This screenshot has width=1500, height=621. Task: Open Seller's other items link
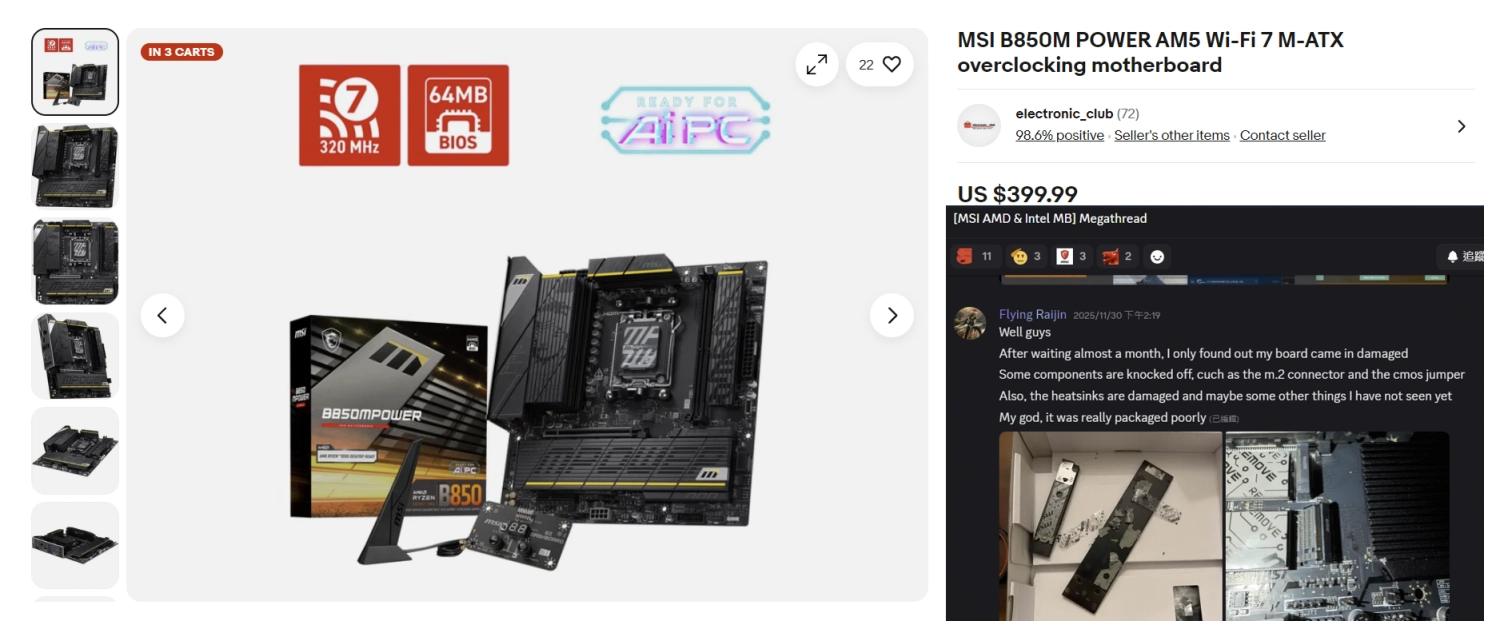pos(1172,135)
